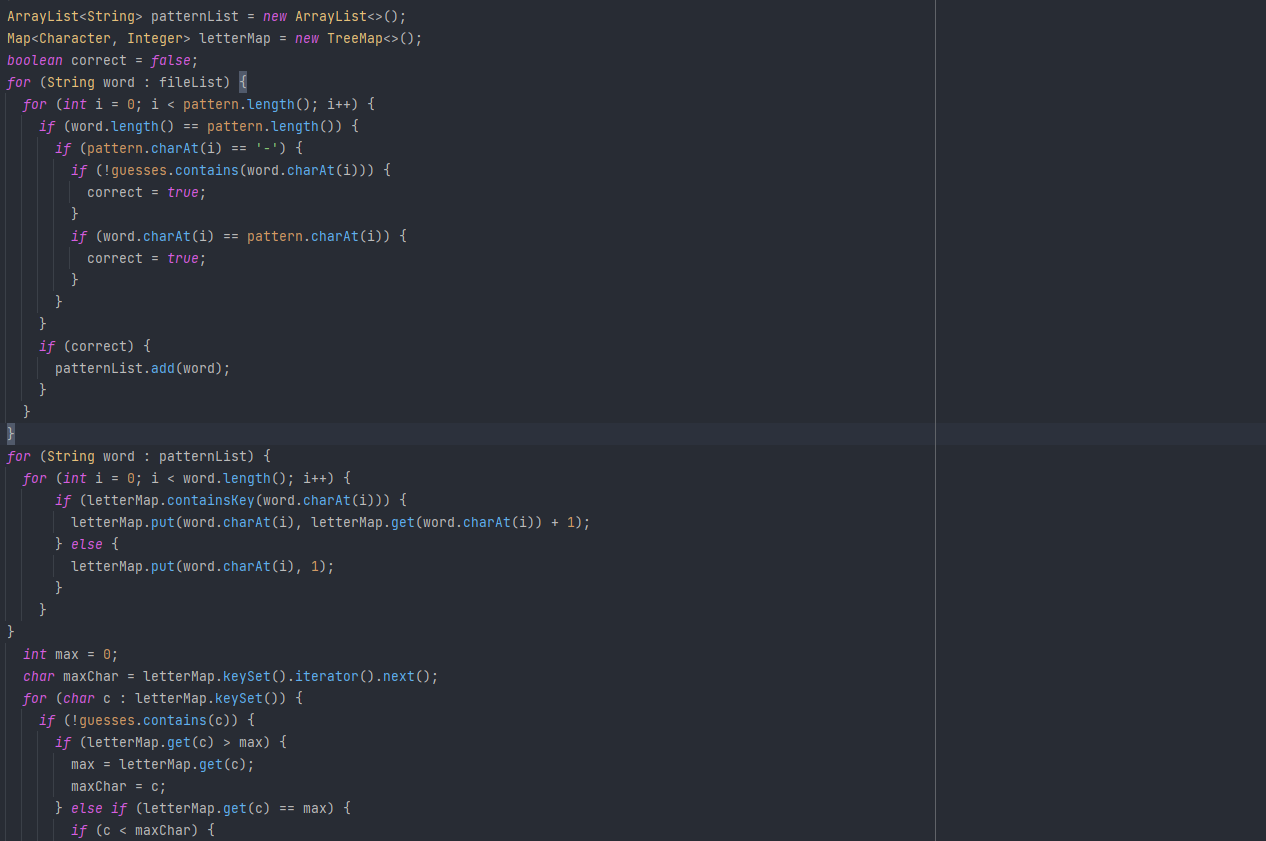The width and height of the screenshot is (1266, 841).
Task: Click the letterMap.put(word.charAt(i), 1); line
Action: click(203, 566)
